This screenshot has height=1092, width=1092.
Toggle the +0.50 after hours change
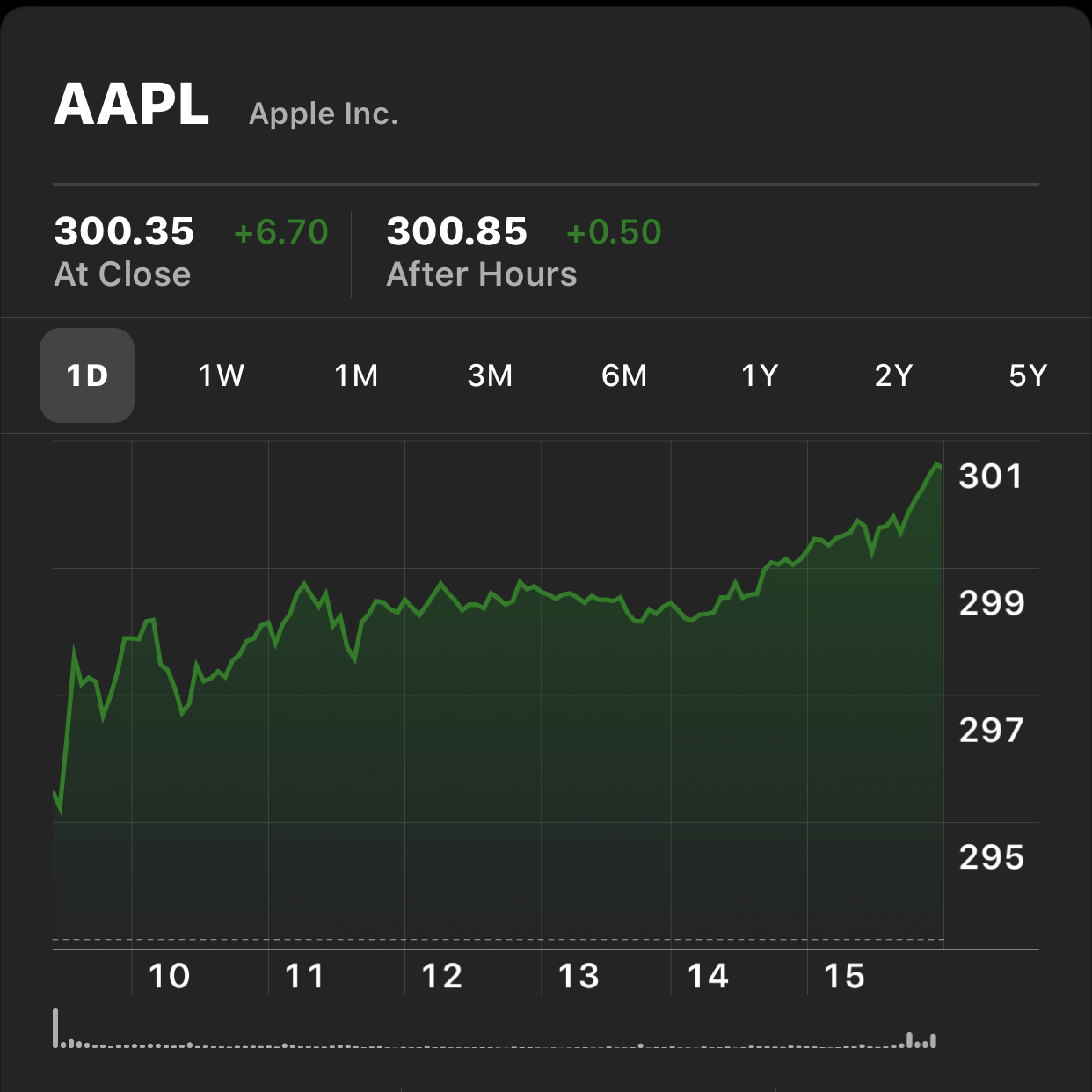[614, 232]
